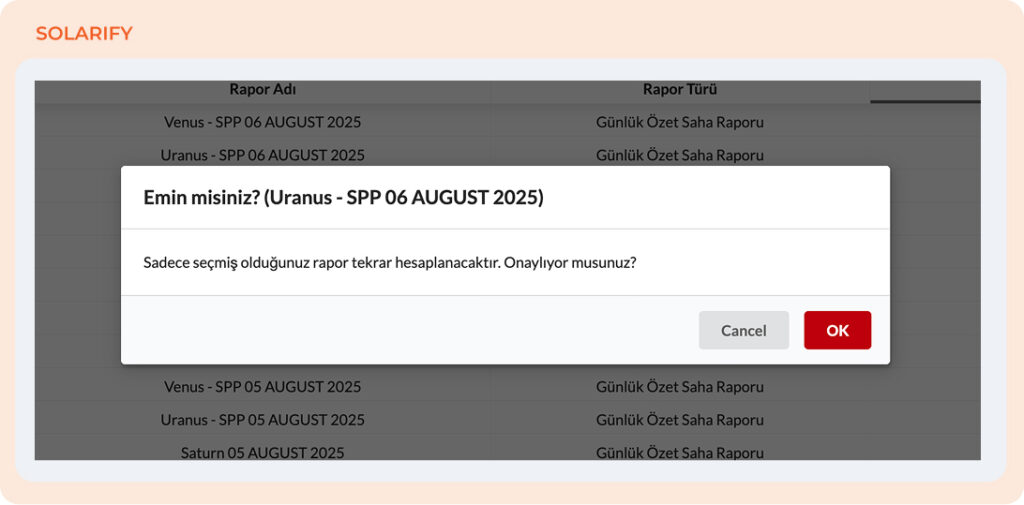Open the Venus - SPP 05 AUGUST 2025 report
Screen dimensions: 1024x505
(x=262, y=386)
